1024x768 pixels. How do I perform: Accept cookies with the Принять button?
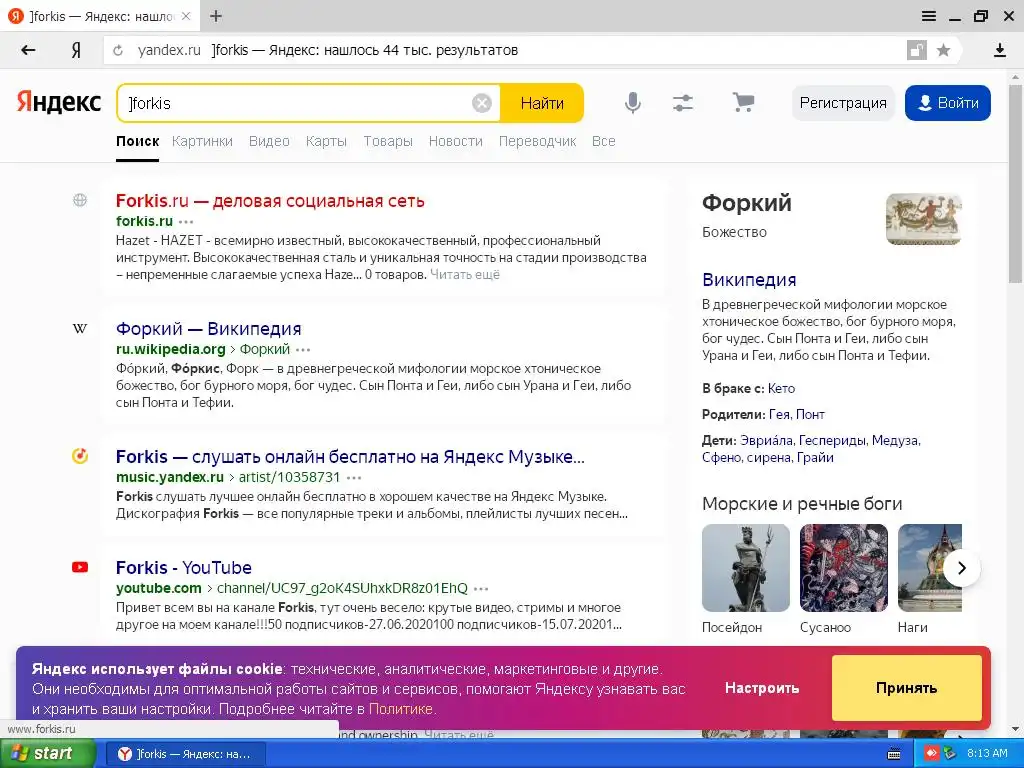tap(906, 688)
